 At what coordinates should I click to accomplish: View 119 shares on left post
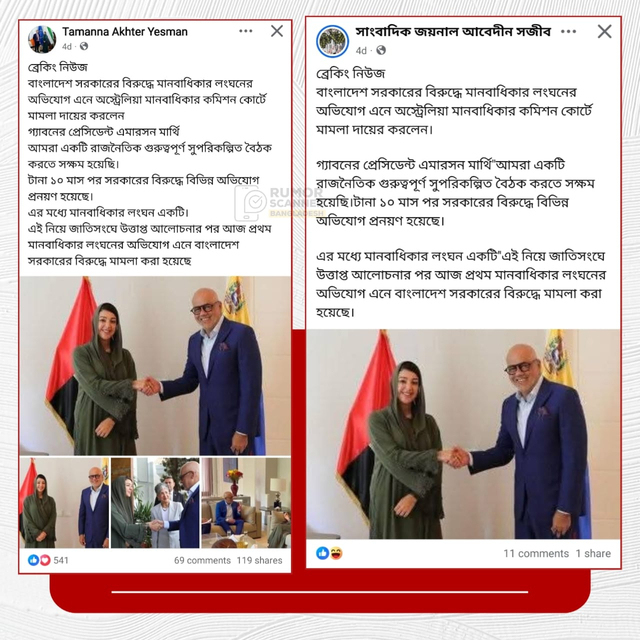[x=260, y=560]
